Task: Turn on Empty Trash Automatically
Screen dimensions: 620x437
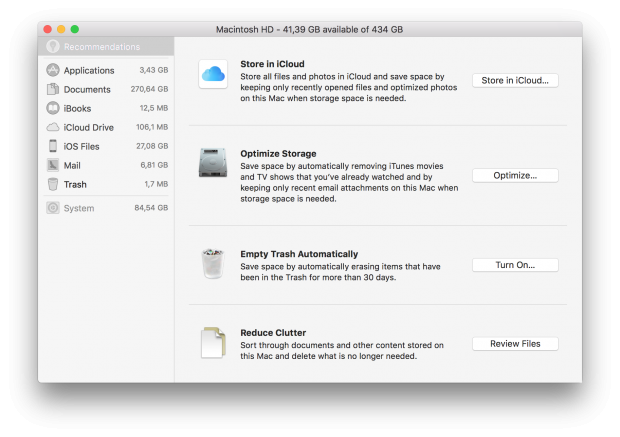Action: [515, 265]
